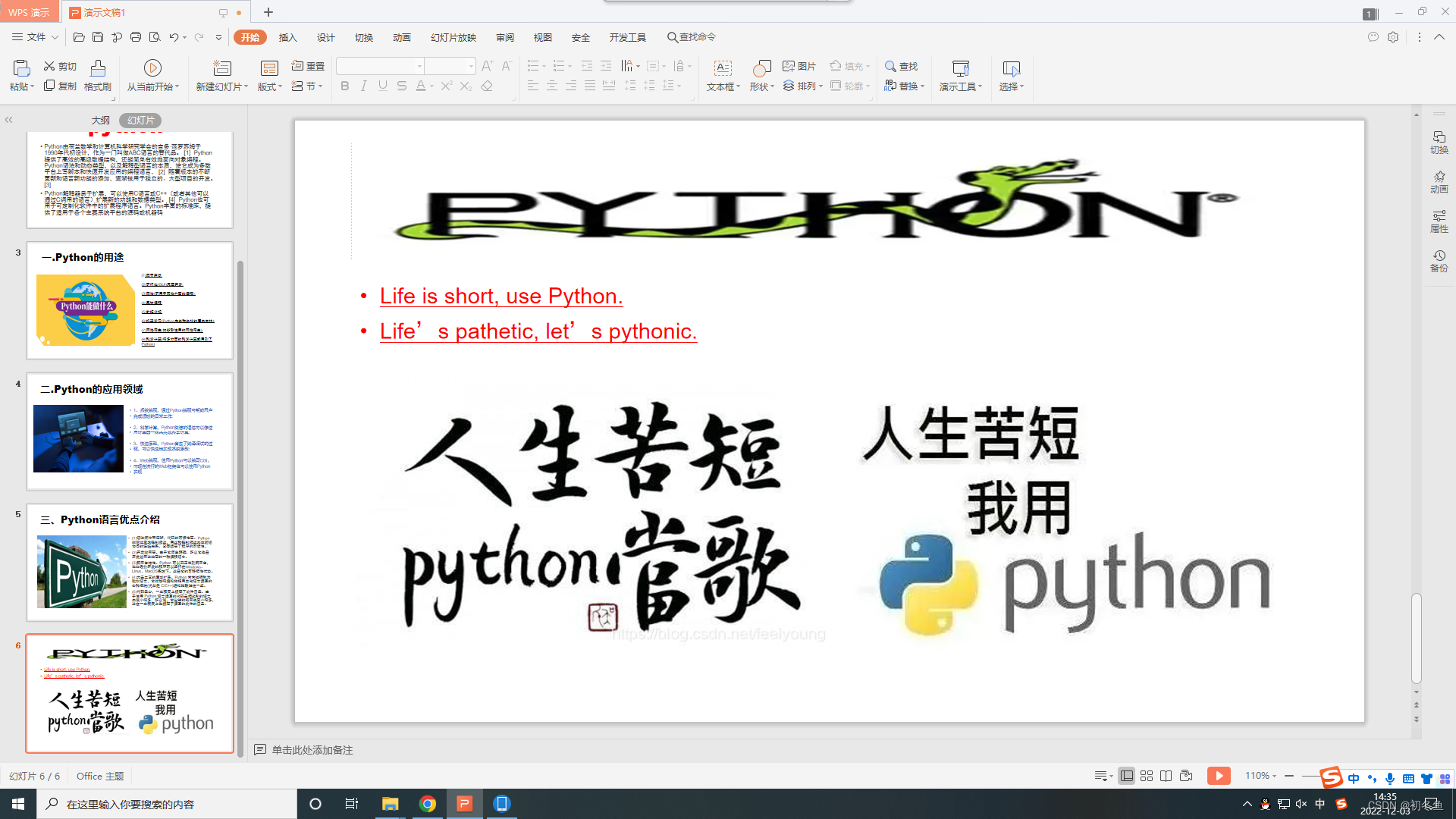Open the 110% zoom level dropdown
This screenshot has height=819, width=1456.
tap(1260, 776)
